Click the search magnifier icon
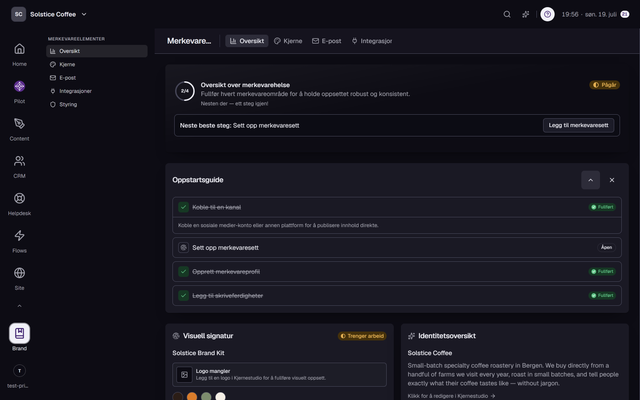The image size is (640, 400). [x=507, y=14]
